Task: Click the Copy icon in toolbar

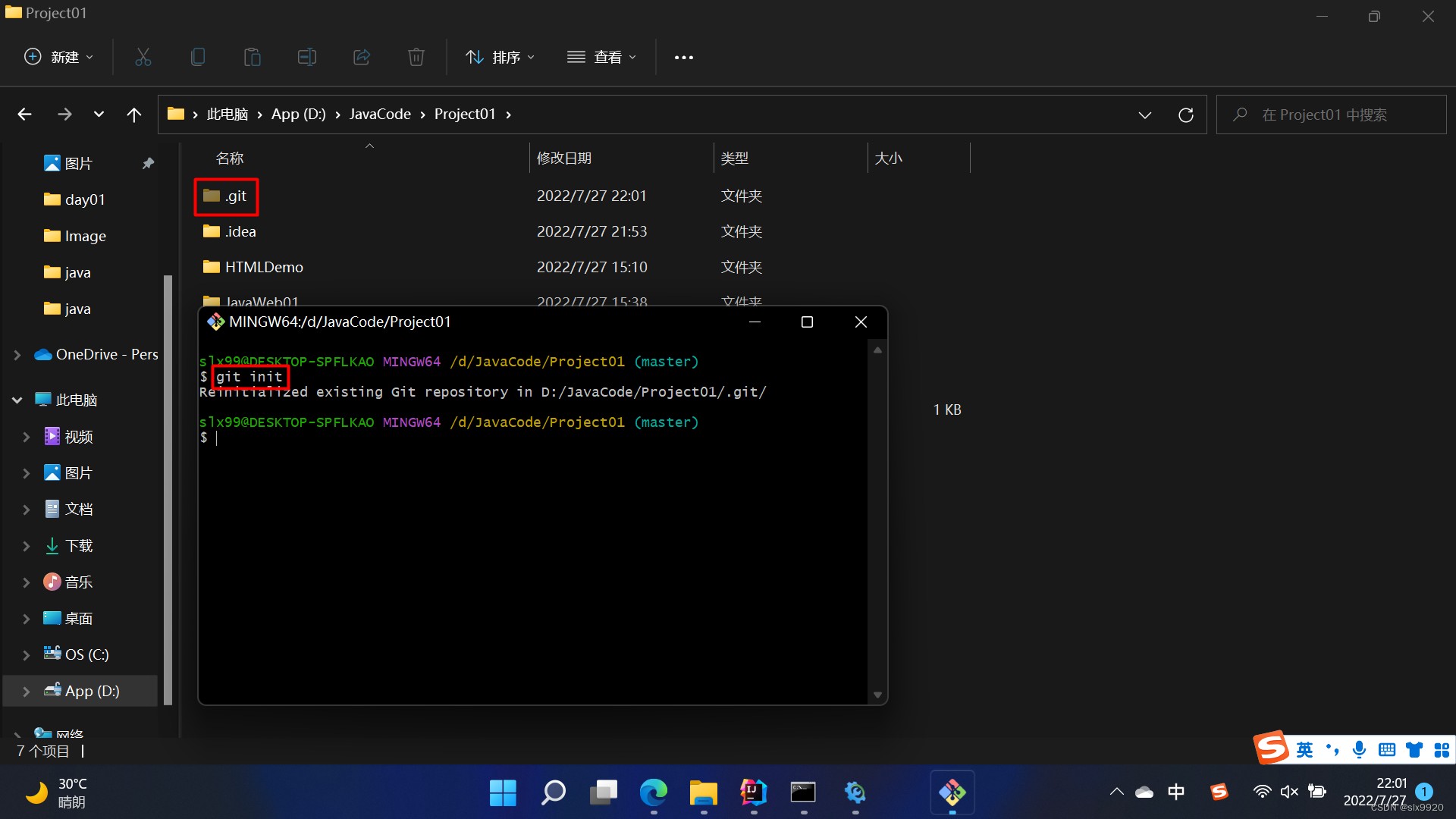Action: (198, 57)
